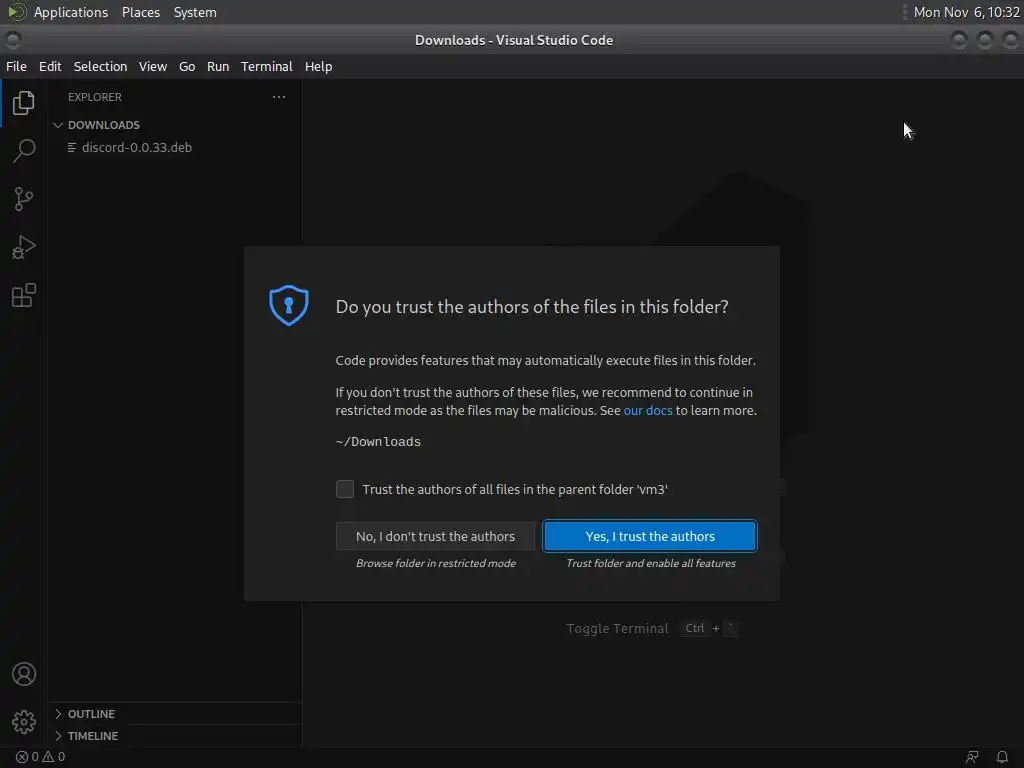
Task: Check trust parent folder 'vm3' checkbox
Action: [x=345, y=489]
